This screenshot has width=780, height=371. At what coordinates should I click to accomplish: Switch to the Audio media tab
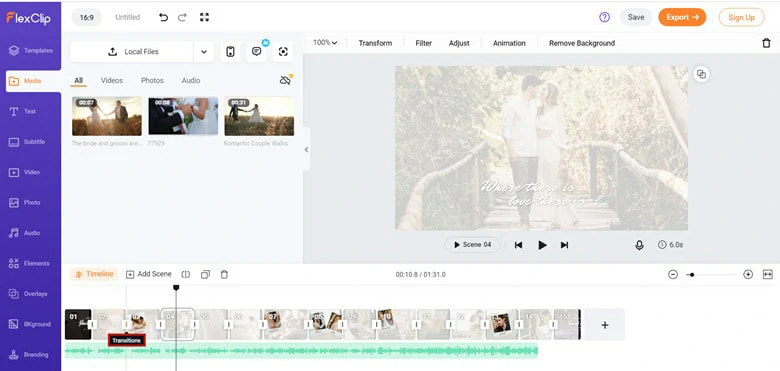point(191,81)
